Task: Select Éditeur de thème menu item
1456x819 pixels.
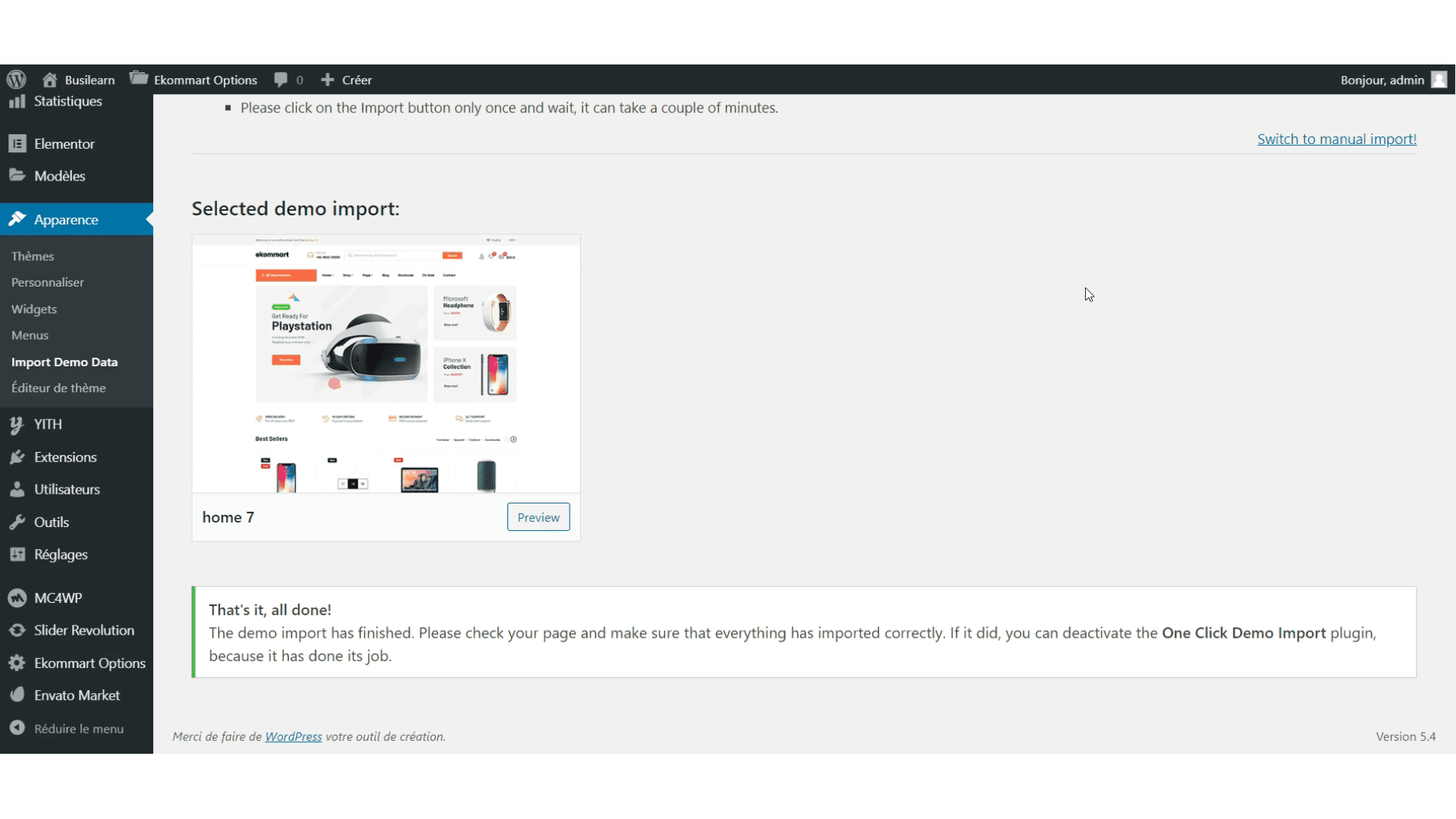Action: [x=58, y=388]
